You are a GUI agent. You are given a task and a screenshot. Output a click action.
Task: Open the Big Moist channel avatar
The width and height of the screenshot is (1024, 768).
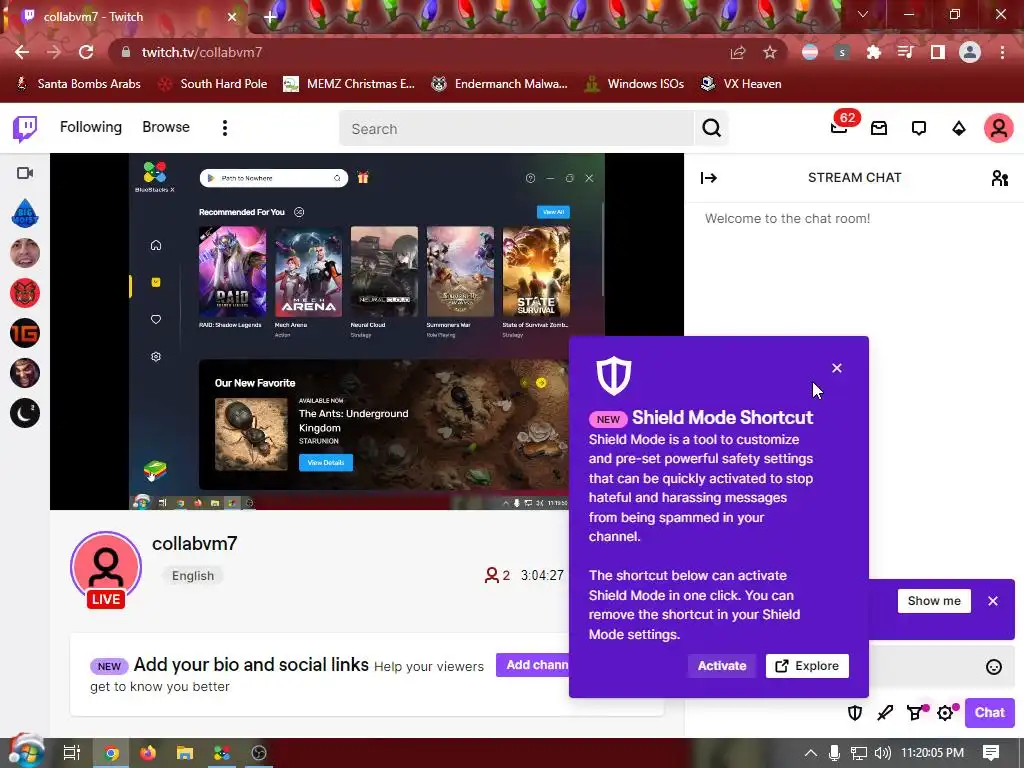tap(25, 213)
